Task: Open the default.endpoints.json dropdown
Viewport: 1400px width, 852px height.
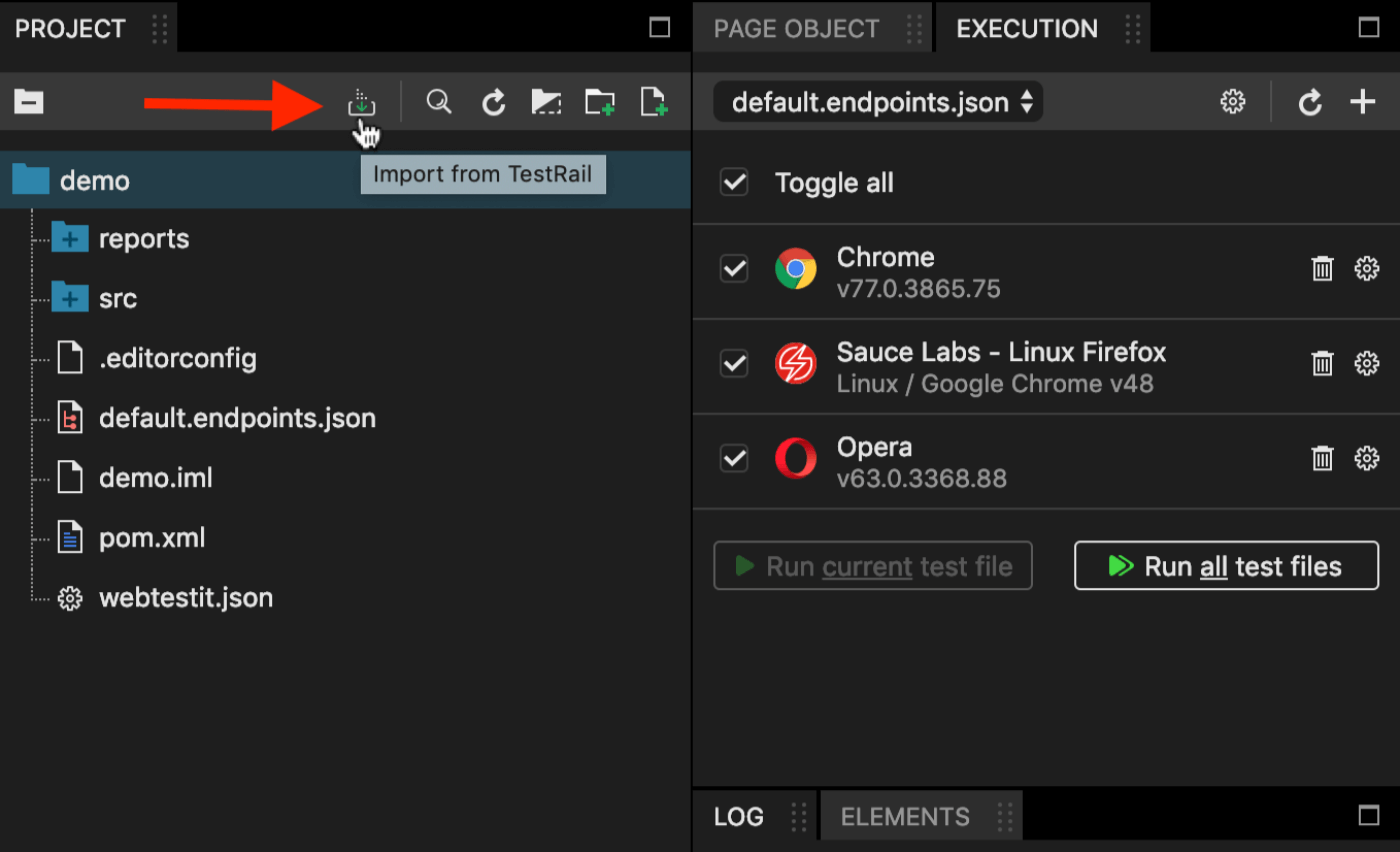Action: [878, 102]
